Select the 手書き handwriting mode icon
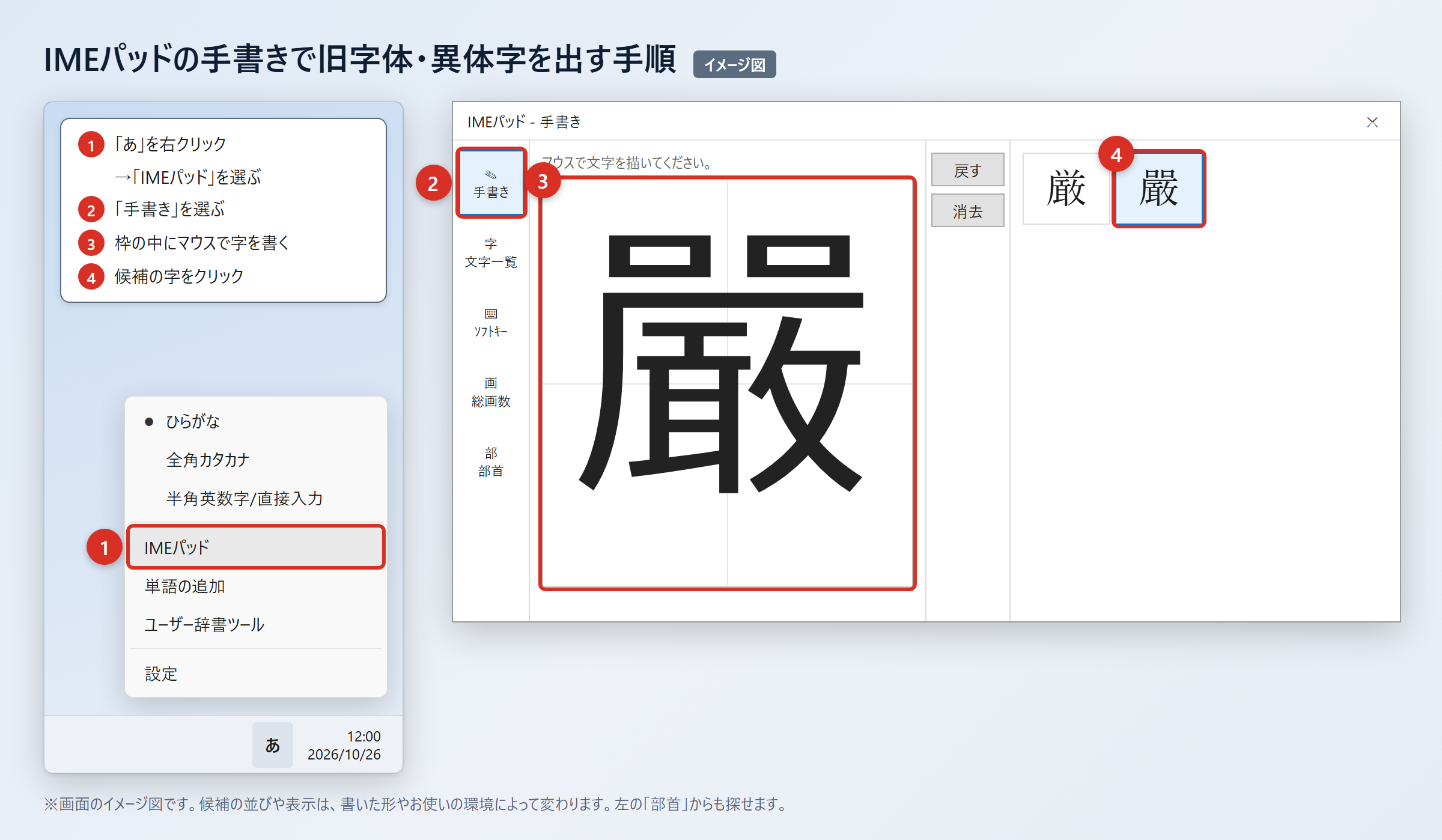Screen dimensions: 1442x840 coord(491,183)
